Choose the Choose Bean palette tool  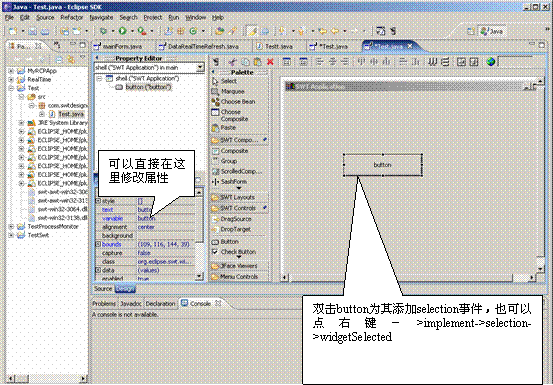click(x=233, y=102)
